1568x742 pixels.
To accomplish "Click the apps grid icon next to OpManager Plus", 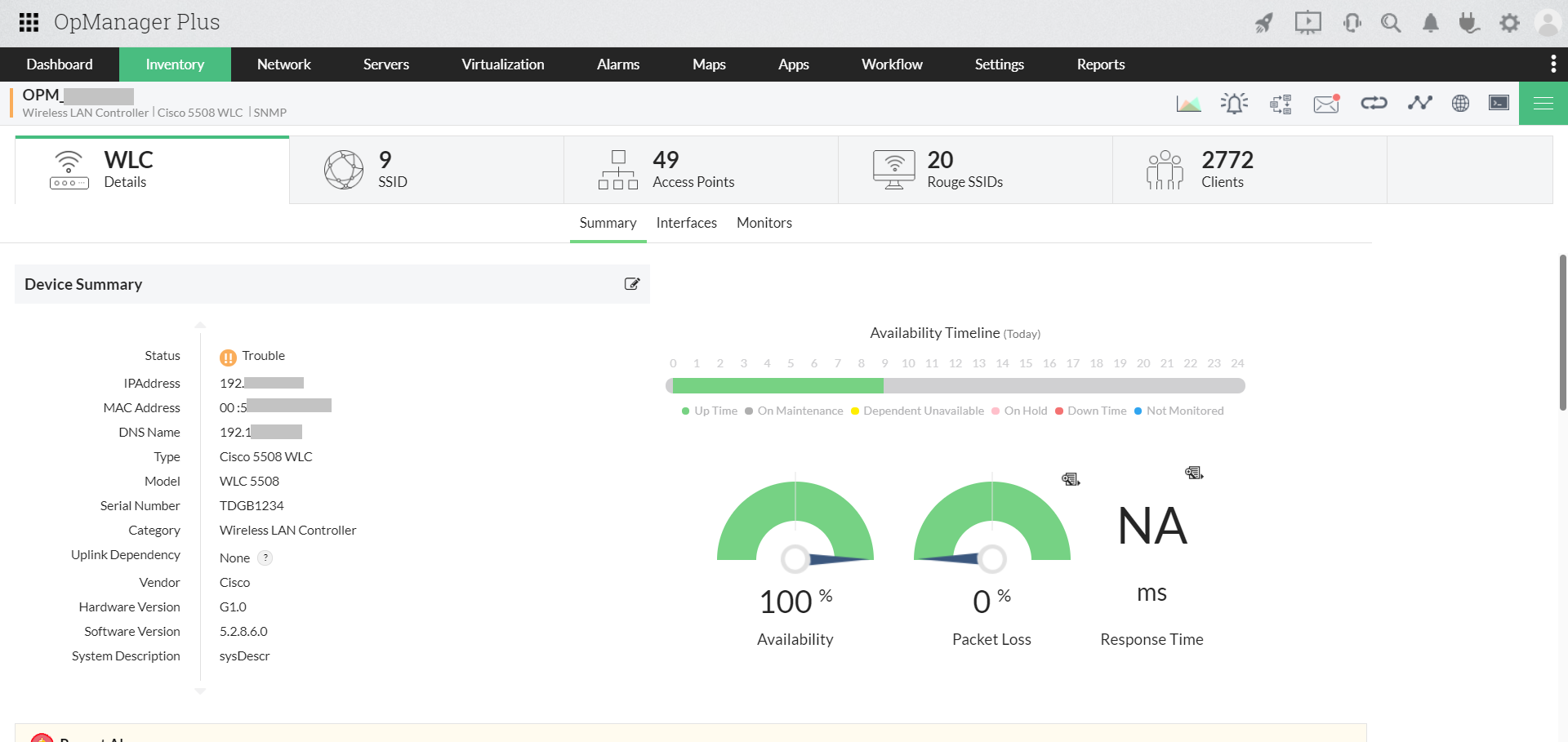I will 28,22.
